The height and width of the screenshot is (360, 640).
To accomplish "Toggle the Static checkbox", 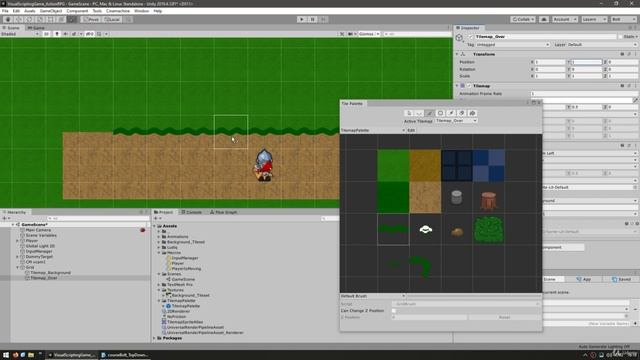I will point(620,37).
